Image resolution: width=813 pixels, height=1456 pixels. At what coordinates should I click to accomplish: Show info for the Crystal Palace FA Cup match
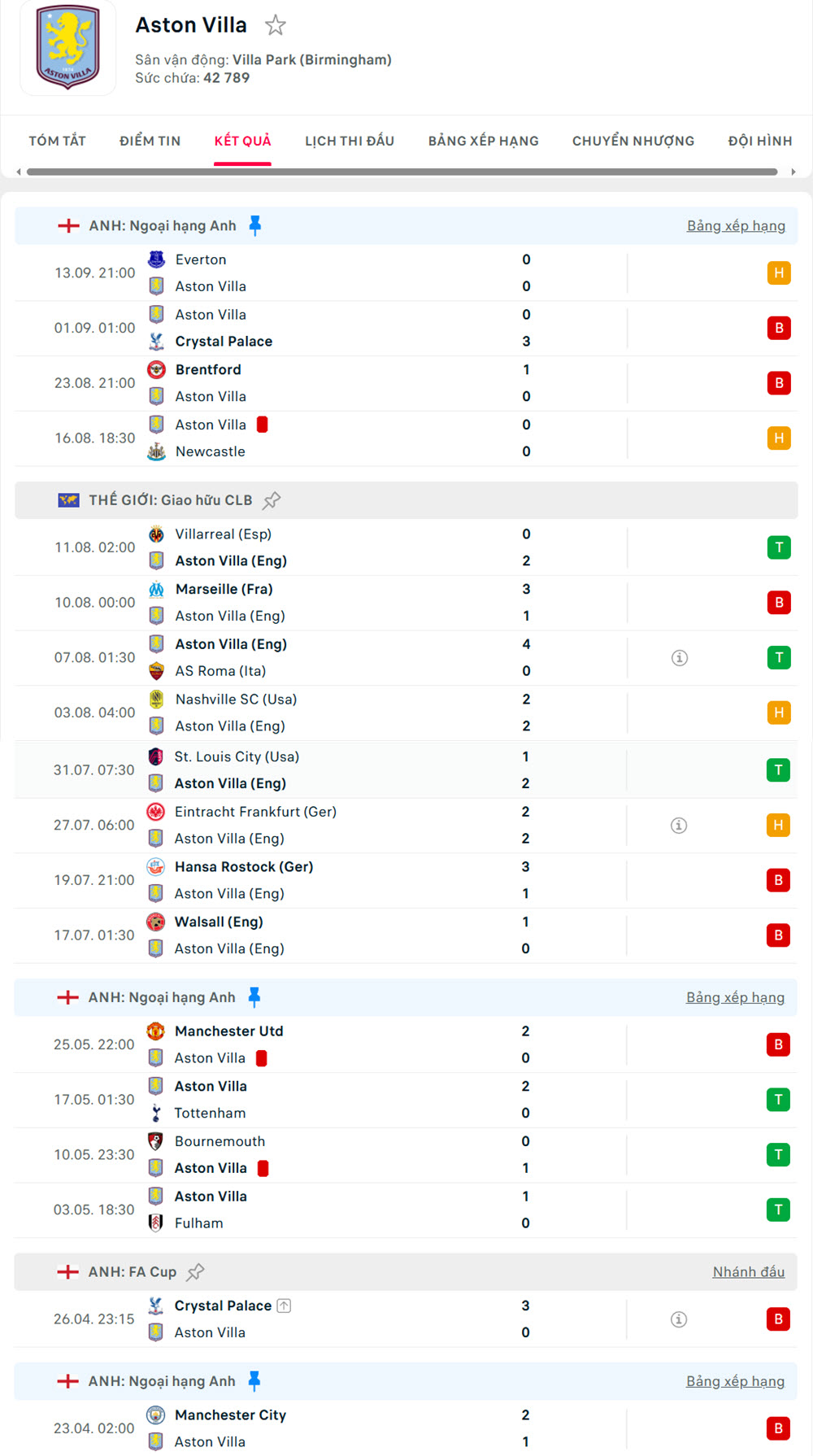tap(679, 1319)
